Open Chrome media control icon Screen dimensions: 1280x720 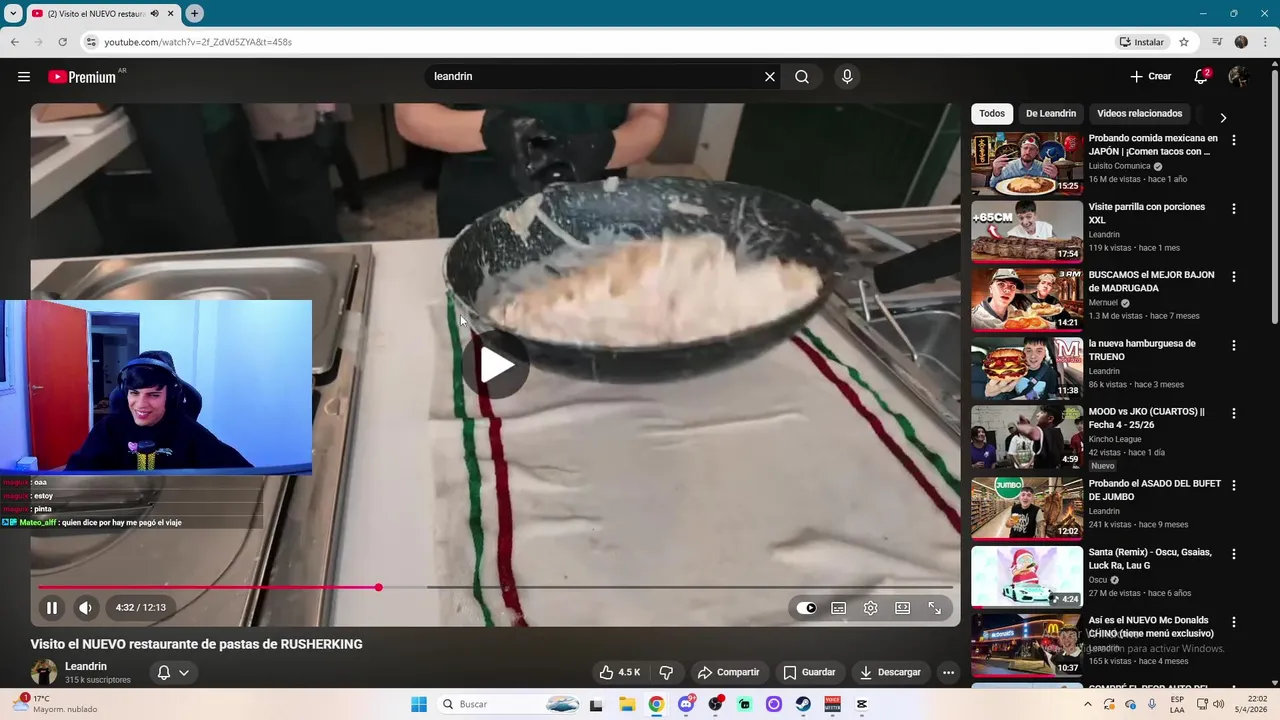coord(1217,42)
